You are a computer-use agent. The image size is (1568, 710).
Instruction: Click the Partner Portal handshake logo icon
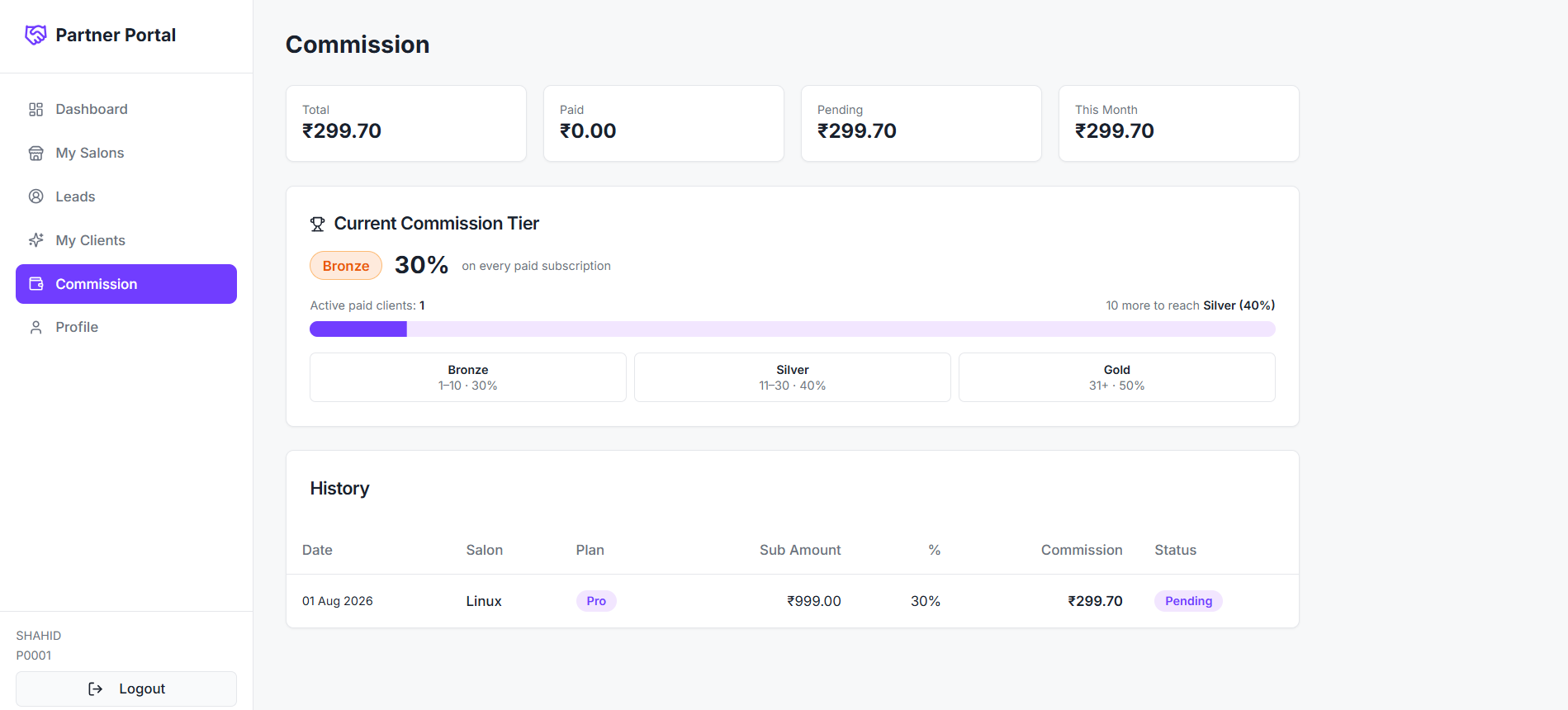(36, 35)
